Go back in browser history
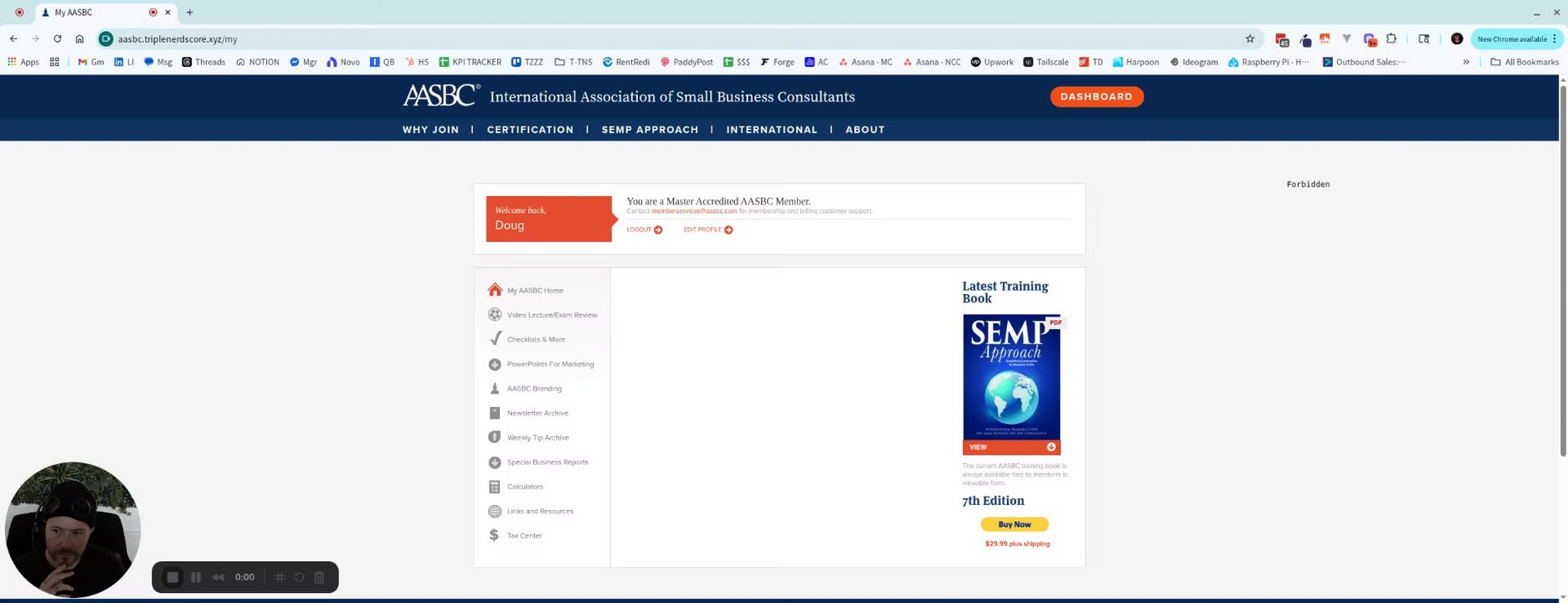This screenshot has height=603, width=1568. (13, 39)
